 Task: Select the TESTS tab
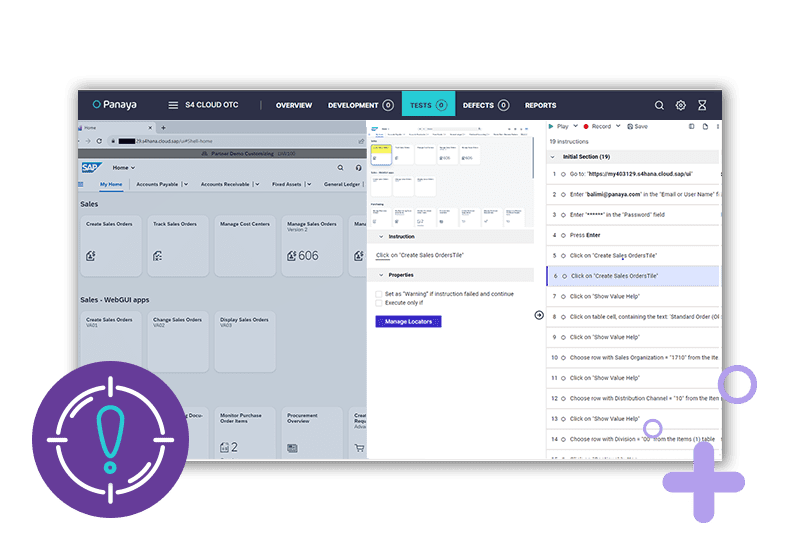tap(429, 105)
